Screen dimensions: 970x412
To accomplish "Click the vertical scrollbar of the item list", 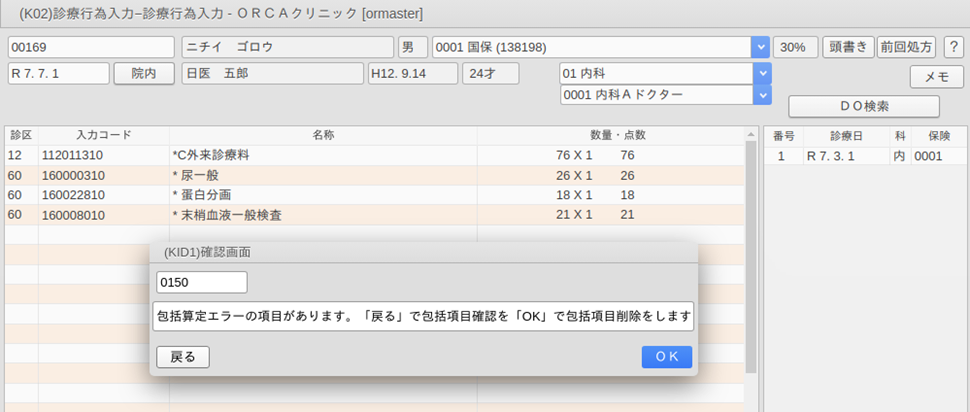I will pyautogui.click(x=751, y=250).
